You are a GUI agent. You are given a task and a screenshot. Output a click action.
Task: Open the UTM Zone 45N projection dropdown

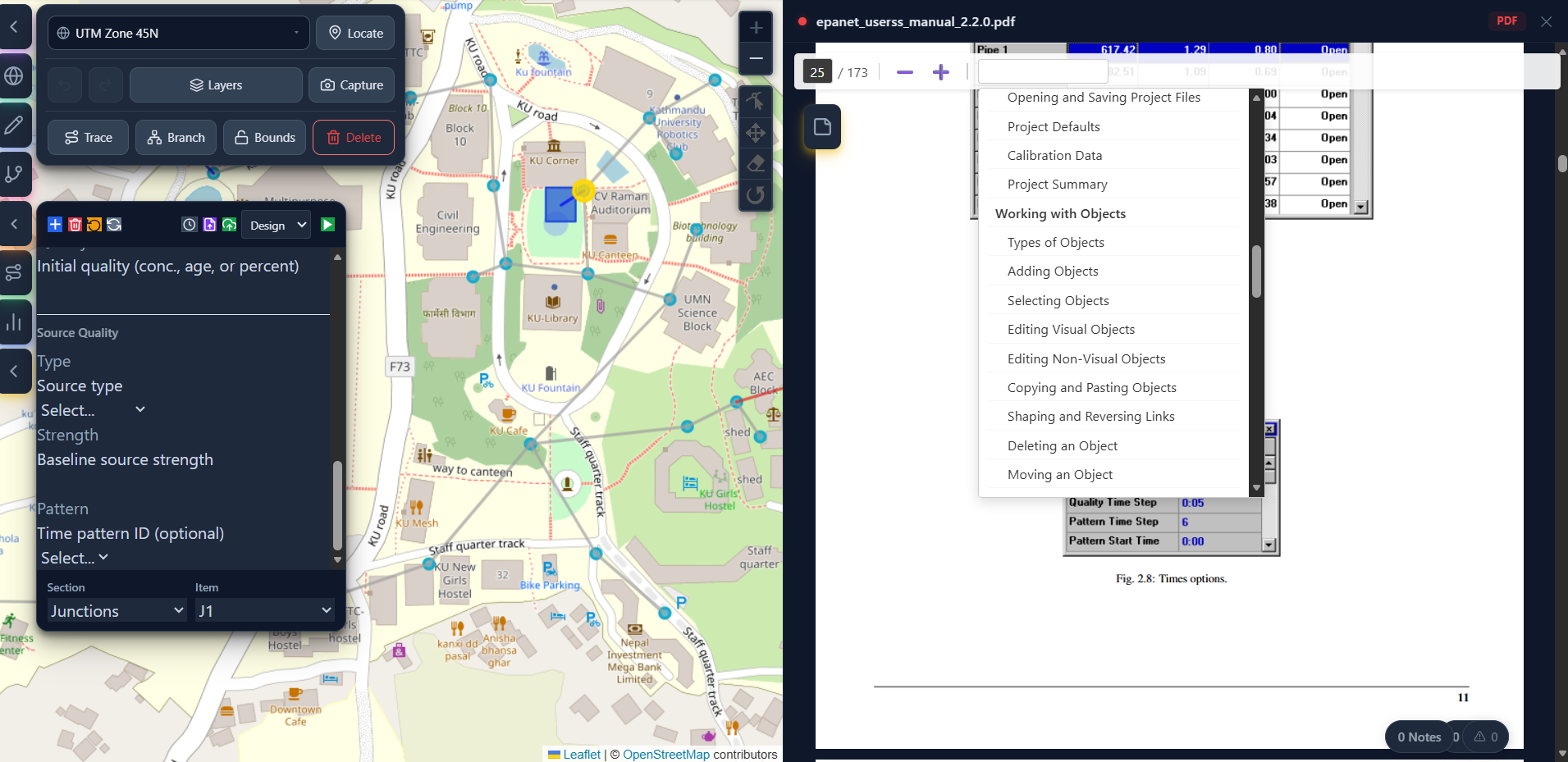click(x=178, y=33)
